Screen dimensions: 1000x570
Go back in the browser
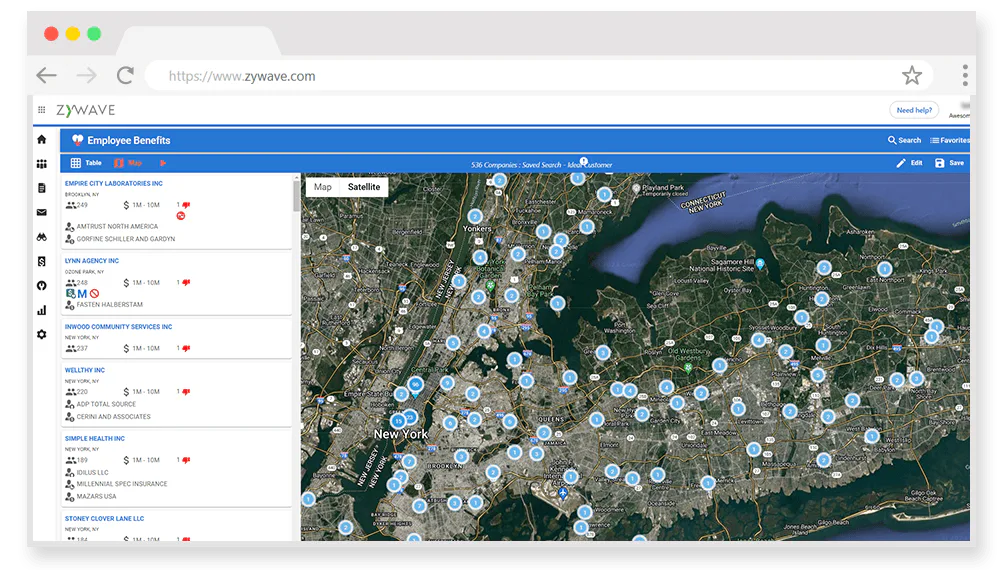tap(47, 75)
